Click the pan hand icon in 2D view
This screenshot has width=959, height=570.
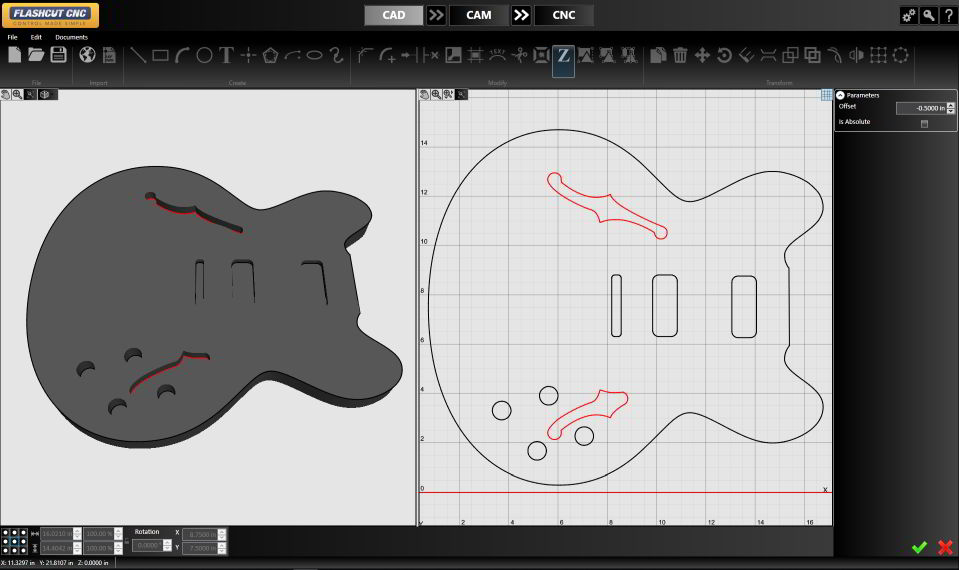424,94
